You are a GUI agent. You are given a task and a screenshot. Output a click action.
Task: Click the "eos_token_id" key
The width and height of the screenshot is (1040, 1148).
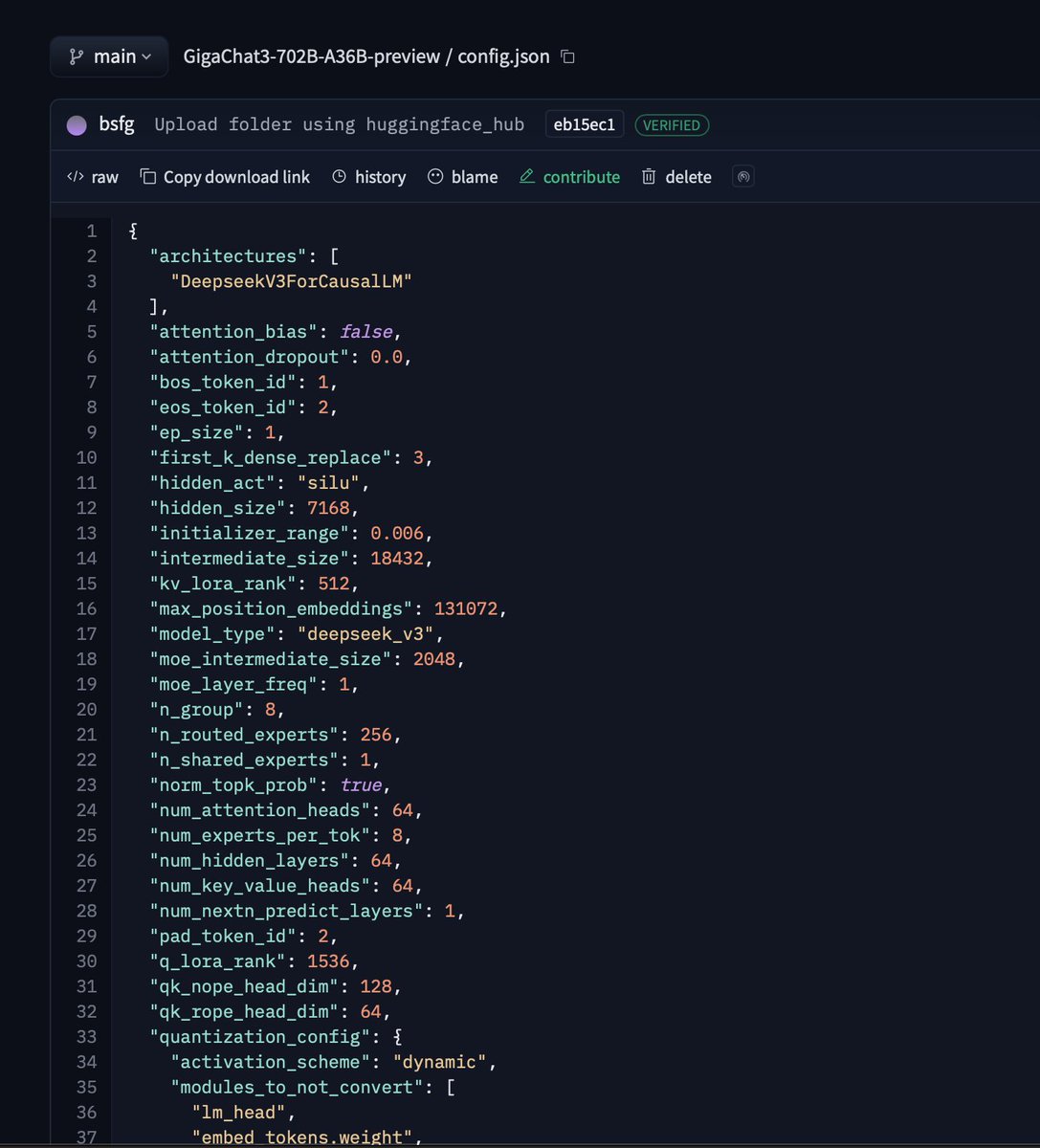224,407
